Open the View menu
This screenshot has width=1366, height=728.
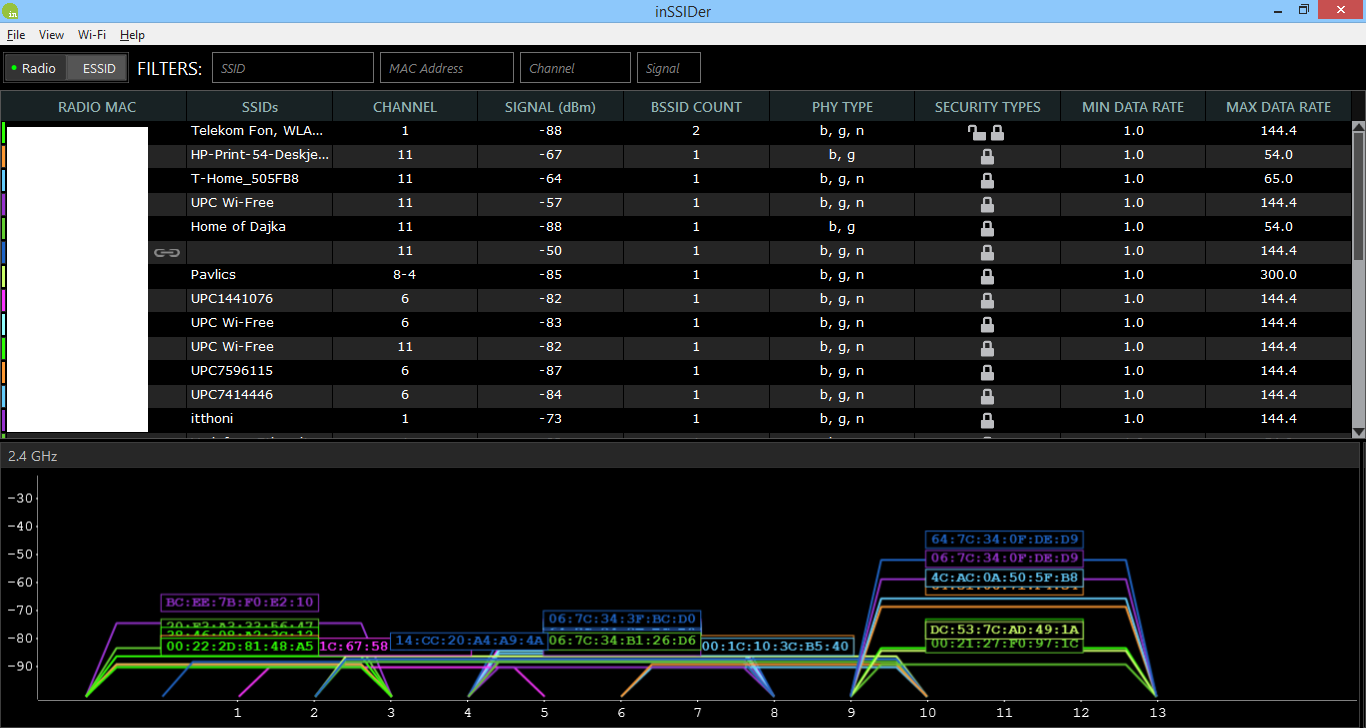(x=51, y=35)
